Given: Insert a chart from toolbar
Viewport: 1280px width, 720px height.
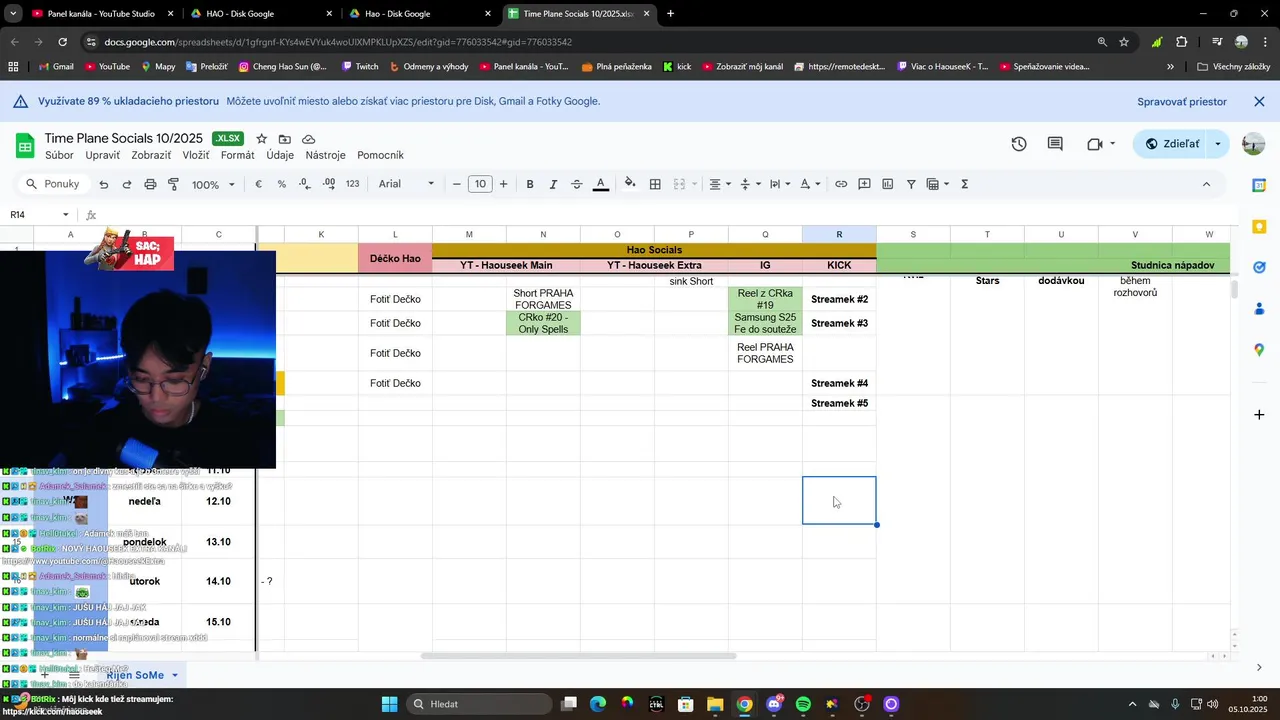Looking at the screenshot, I should 888,184.
